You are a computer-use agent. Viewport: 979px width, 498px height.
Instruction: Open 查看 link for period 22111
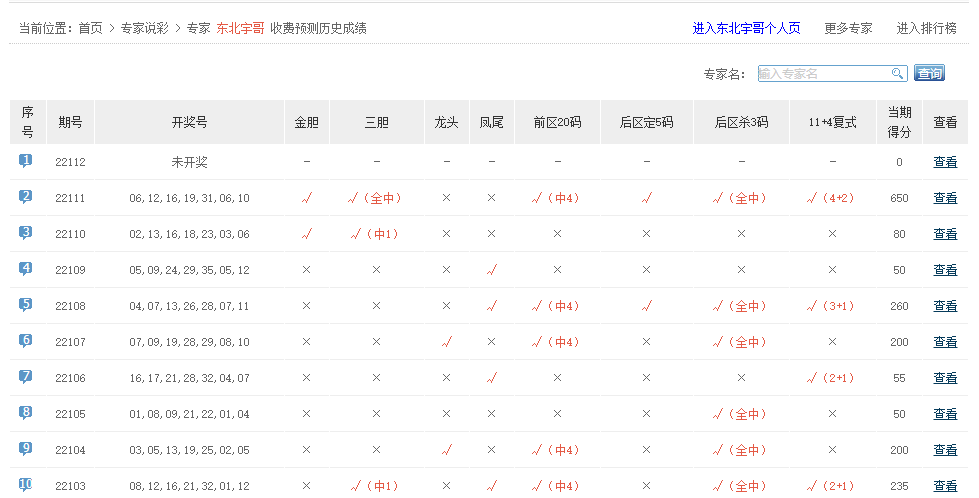point(944,198)
